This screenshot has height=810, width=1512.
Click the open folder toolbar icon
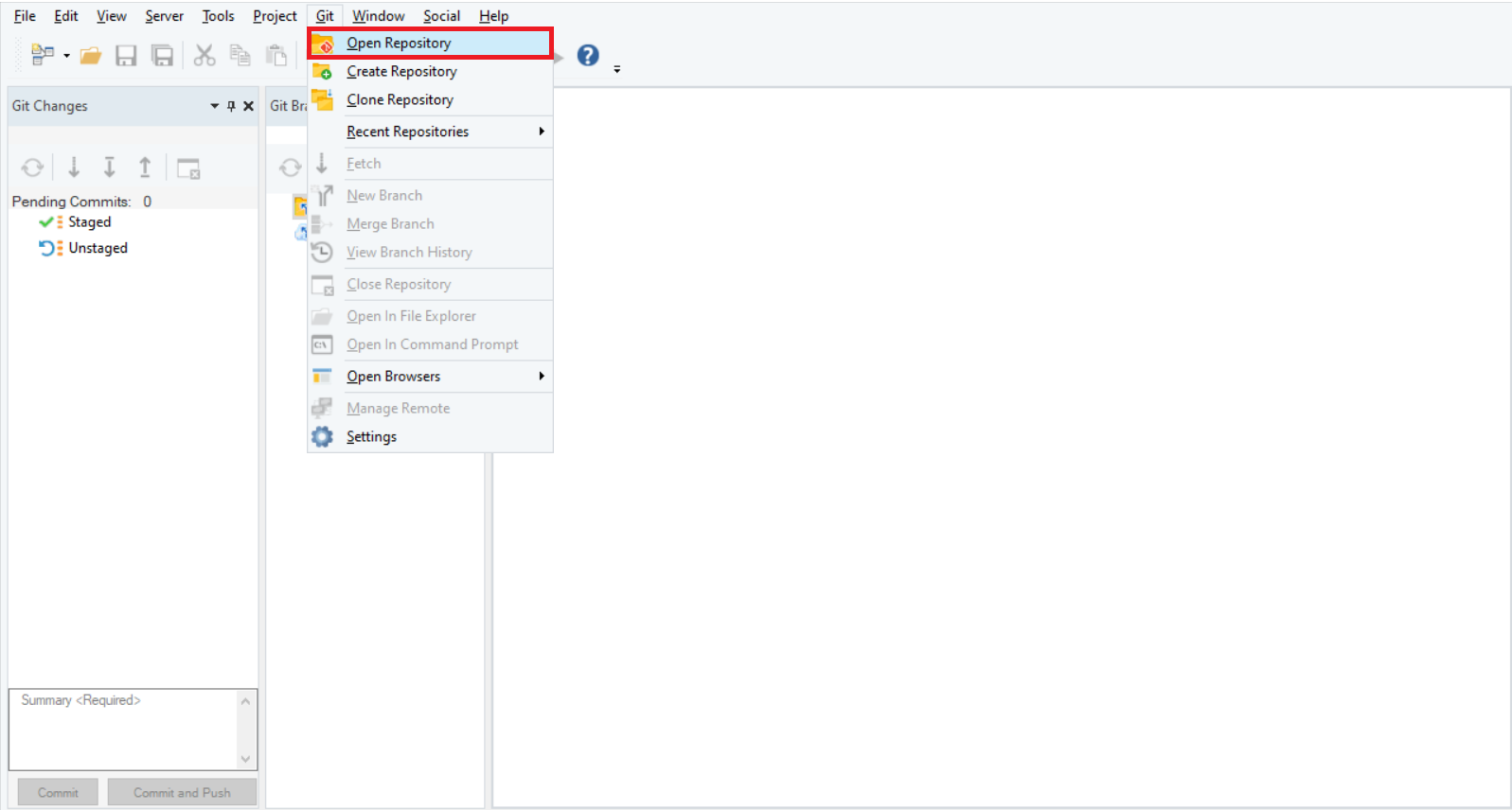[91, 56]
